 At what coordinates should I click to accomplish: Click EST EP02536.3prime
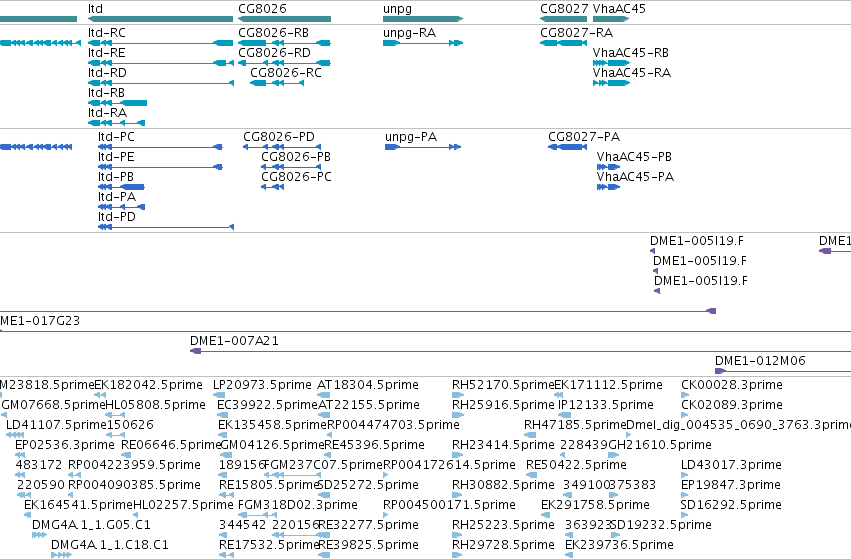65,445
